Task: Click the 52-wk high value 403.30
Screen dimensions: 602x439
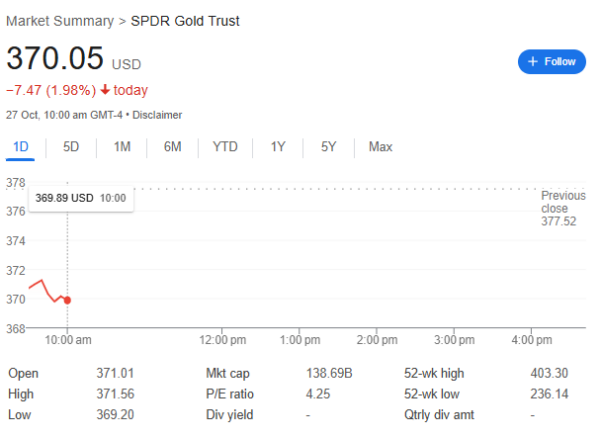Action: (550, 373)
